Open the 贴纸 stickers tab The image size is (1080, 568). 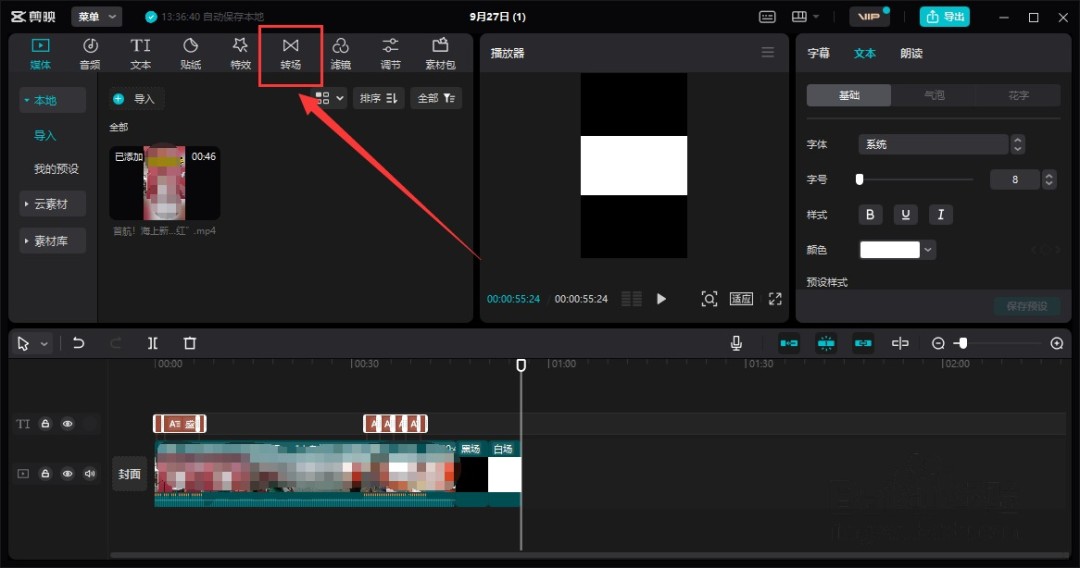(190, 54)
